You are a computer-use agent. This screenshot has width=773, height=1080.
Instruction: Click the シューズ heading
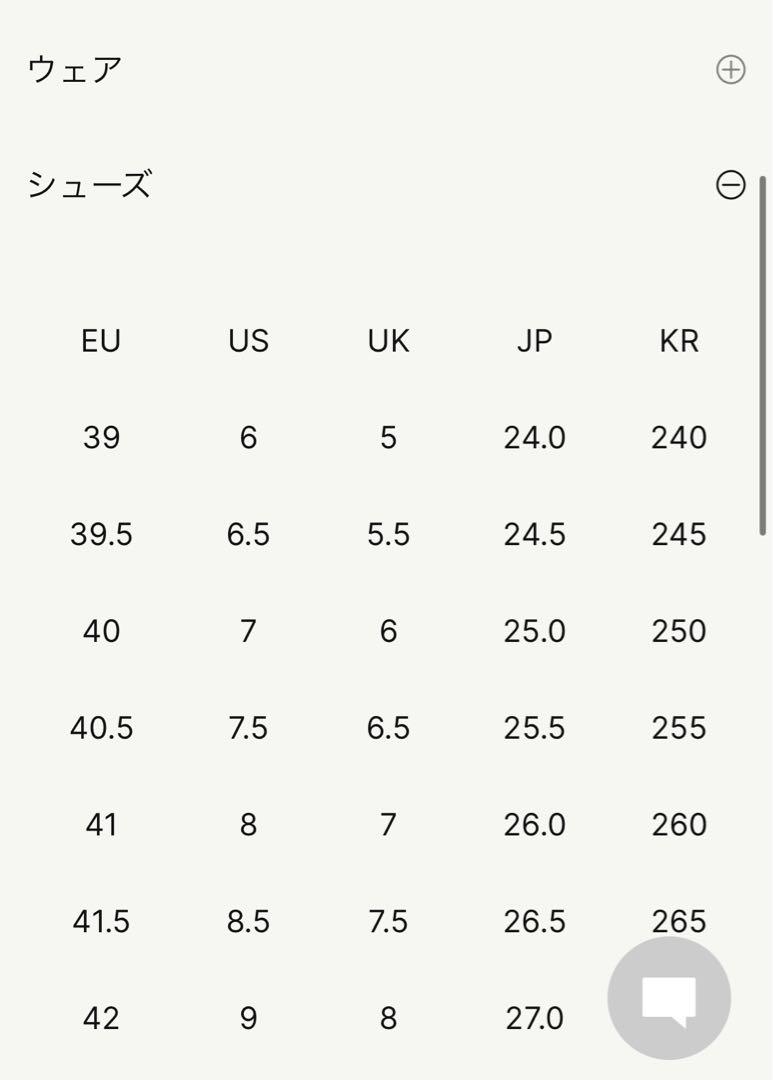[x=89, y=185]
